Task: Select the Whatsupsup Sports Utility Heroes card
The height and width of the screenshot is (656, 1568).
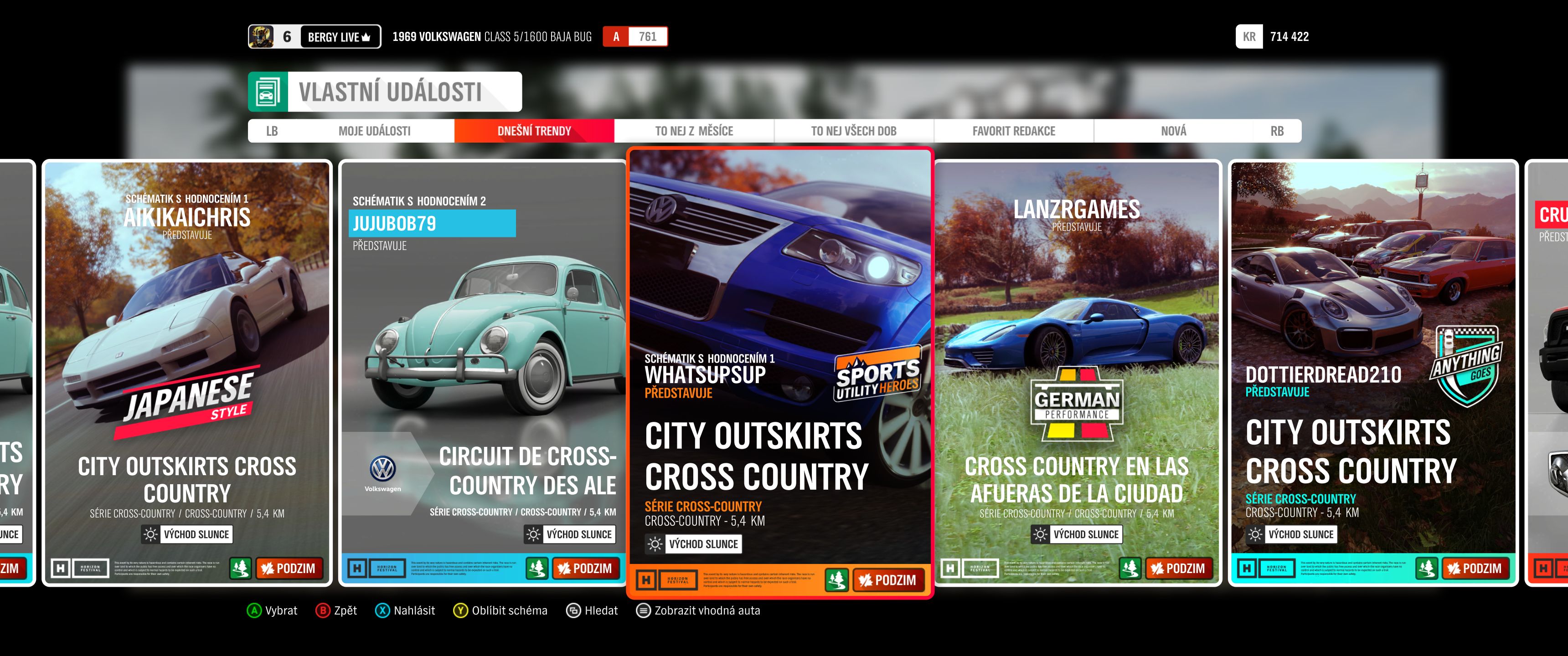Action: coord(780,373)
